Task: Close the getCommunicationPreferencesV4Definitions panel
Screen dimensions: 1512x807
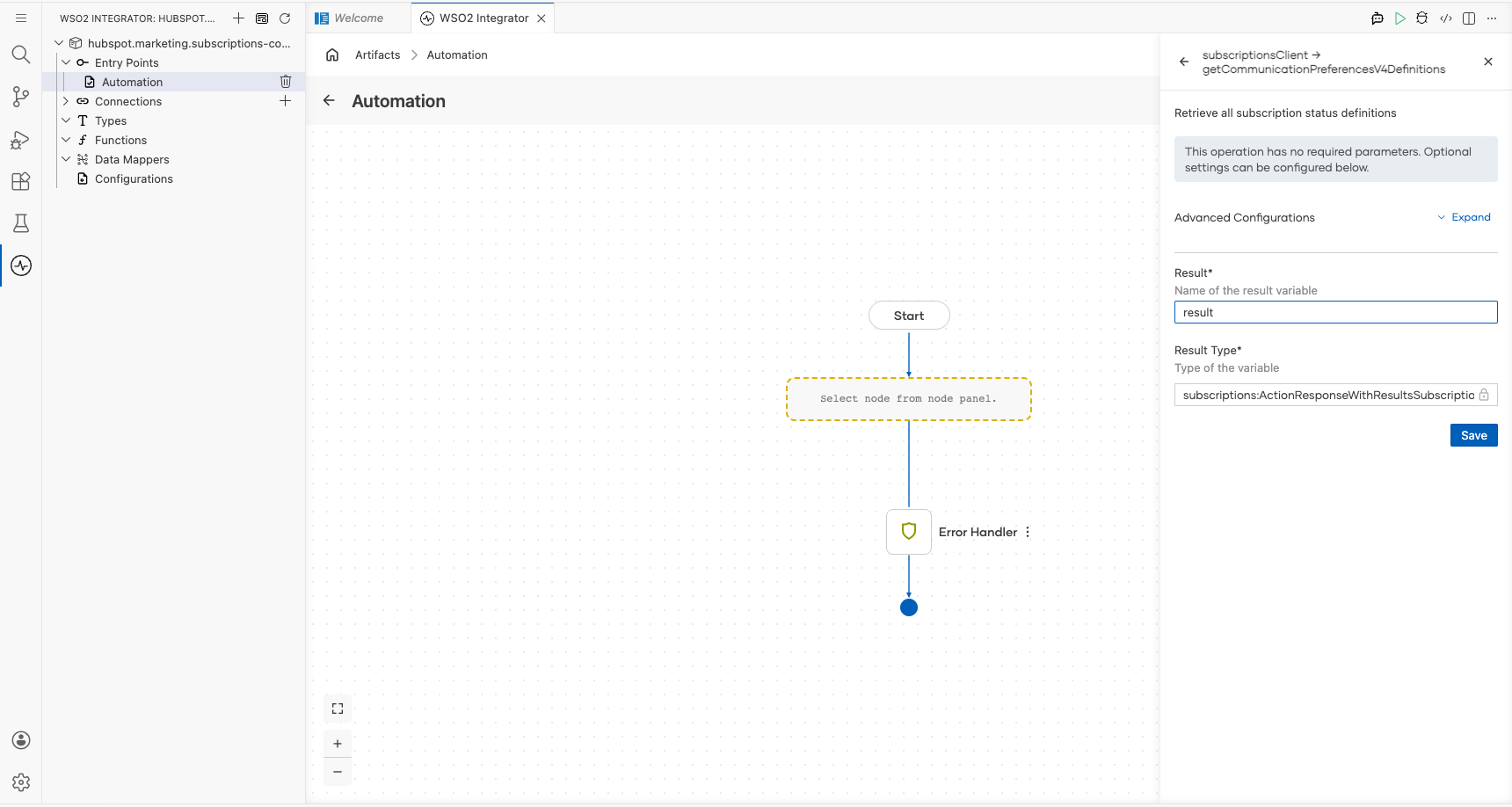Action: tap(1488, 62)
